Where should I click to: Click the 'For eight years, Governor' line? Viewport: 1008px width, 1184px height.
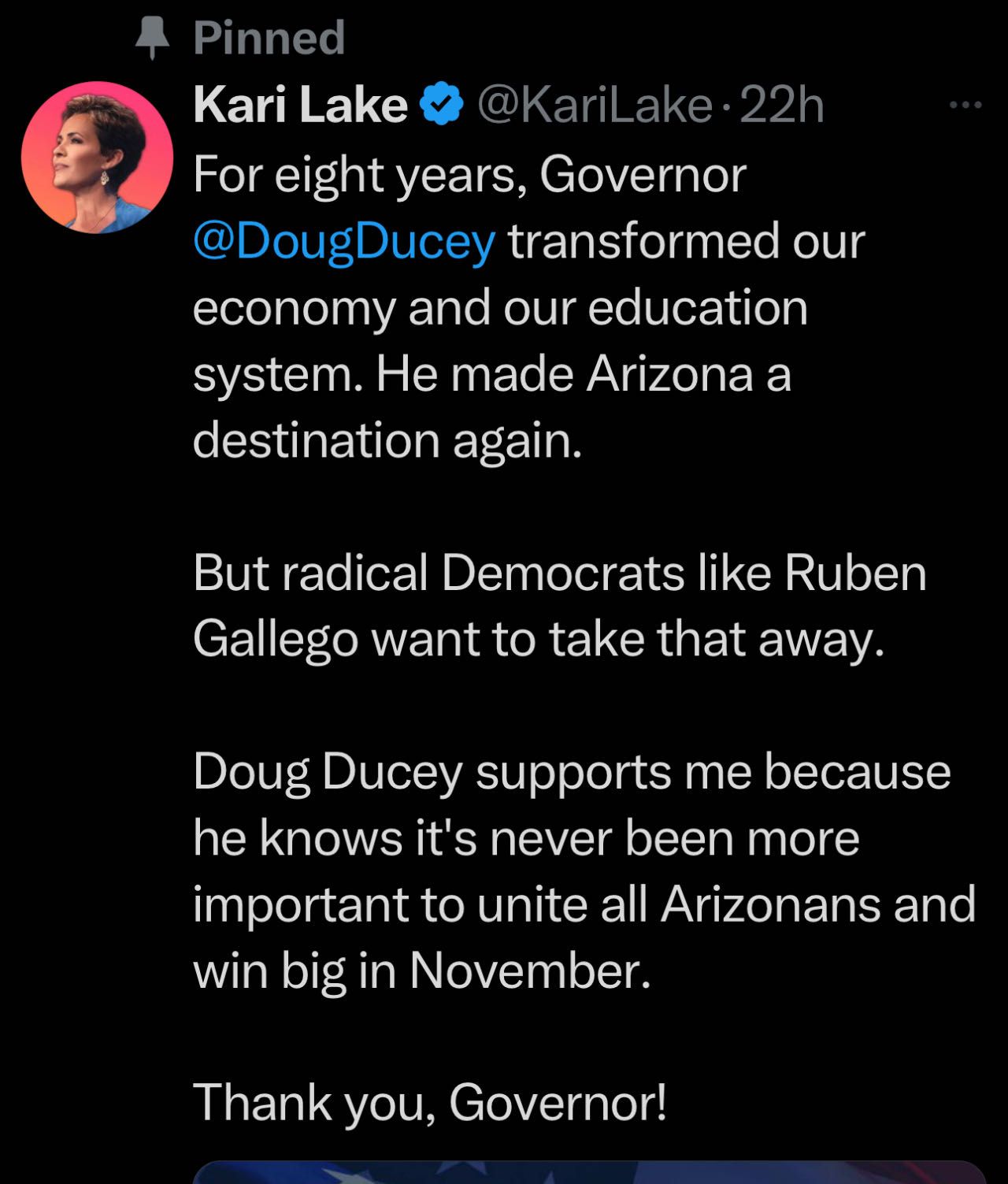coord(469,175)
